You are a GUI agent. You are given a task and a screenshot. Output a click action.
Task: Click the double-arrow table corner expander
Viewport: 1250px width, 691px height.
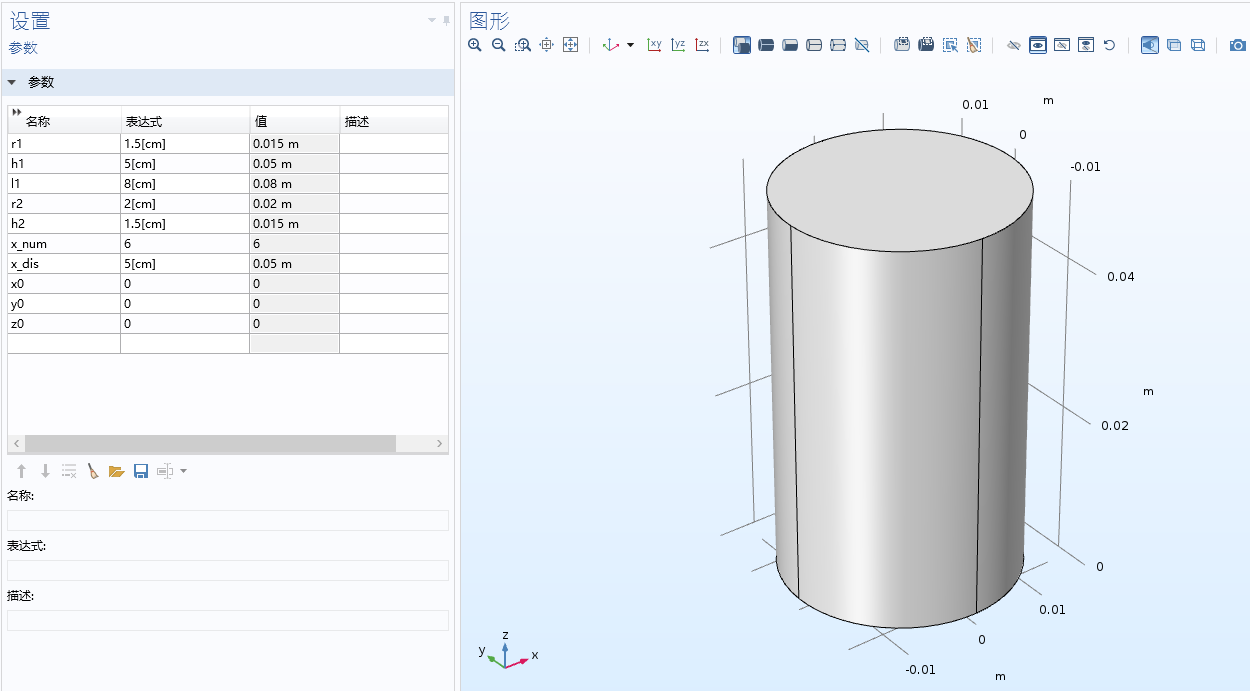[16, 112]
